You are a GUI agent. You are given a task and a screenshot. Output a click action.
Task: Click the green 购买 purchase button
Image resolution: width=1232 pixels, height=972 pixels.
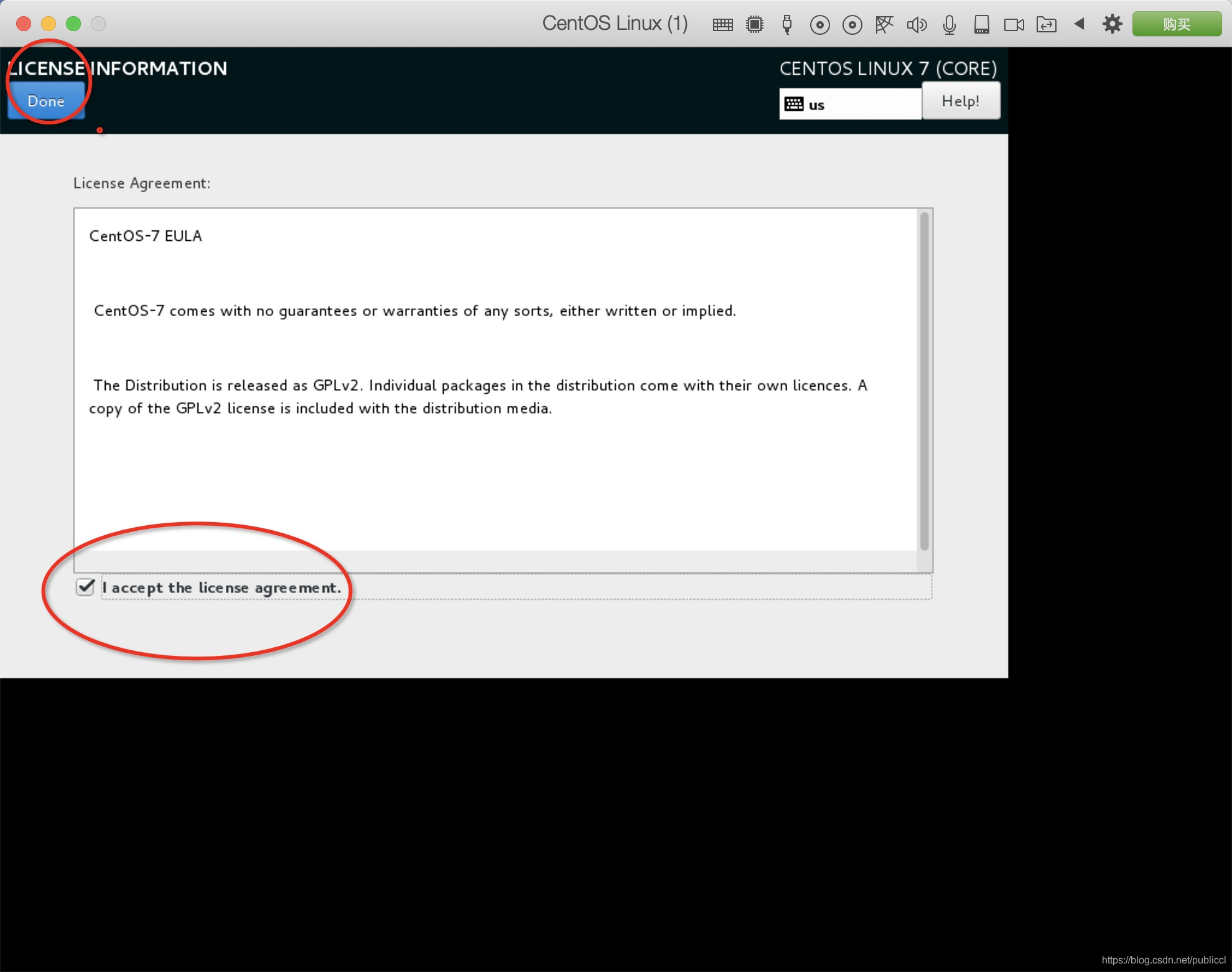1177,24
